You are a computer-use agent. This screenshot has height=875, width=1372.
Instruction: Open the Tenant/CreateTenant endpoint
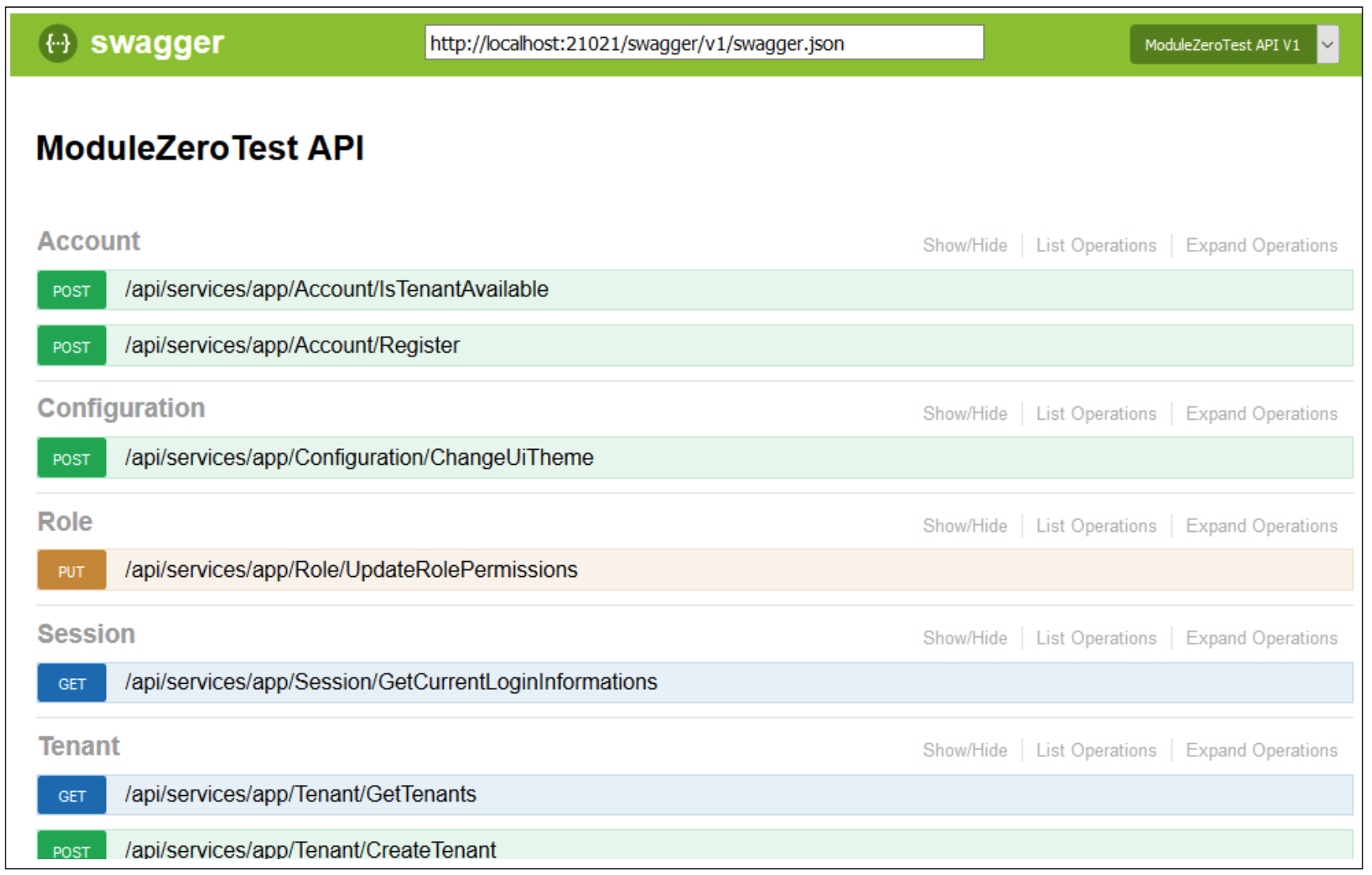tap(310, 850)
